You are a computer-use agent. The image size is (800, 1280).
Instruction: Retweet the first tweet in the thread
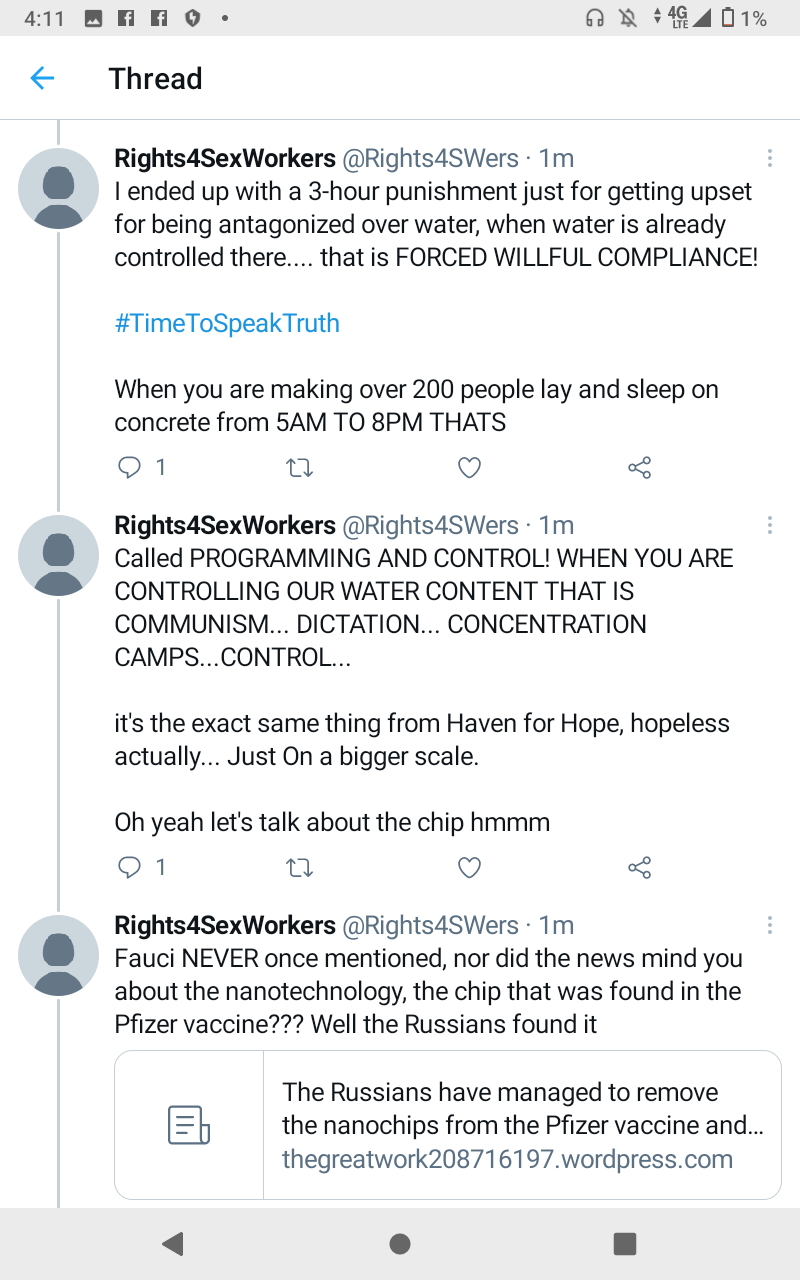300,467
